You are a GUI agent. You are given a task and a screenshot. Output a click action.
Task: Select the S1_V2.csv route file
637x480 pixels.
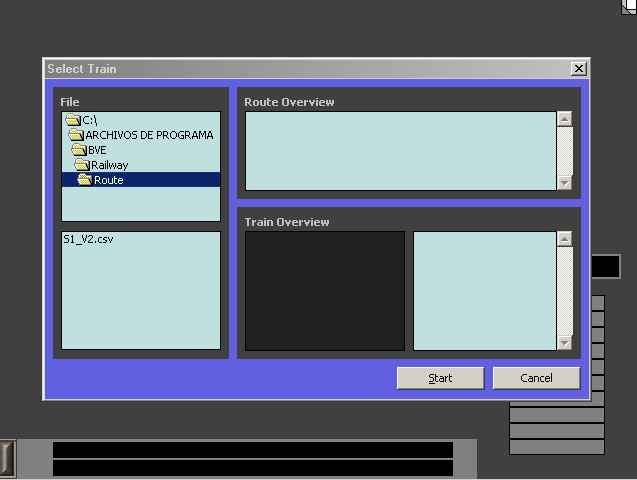point(88,240)
